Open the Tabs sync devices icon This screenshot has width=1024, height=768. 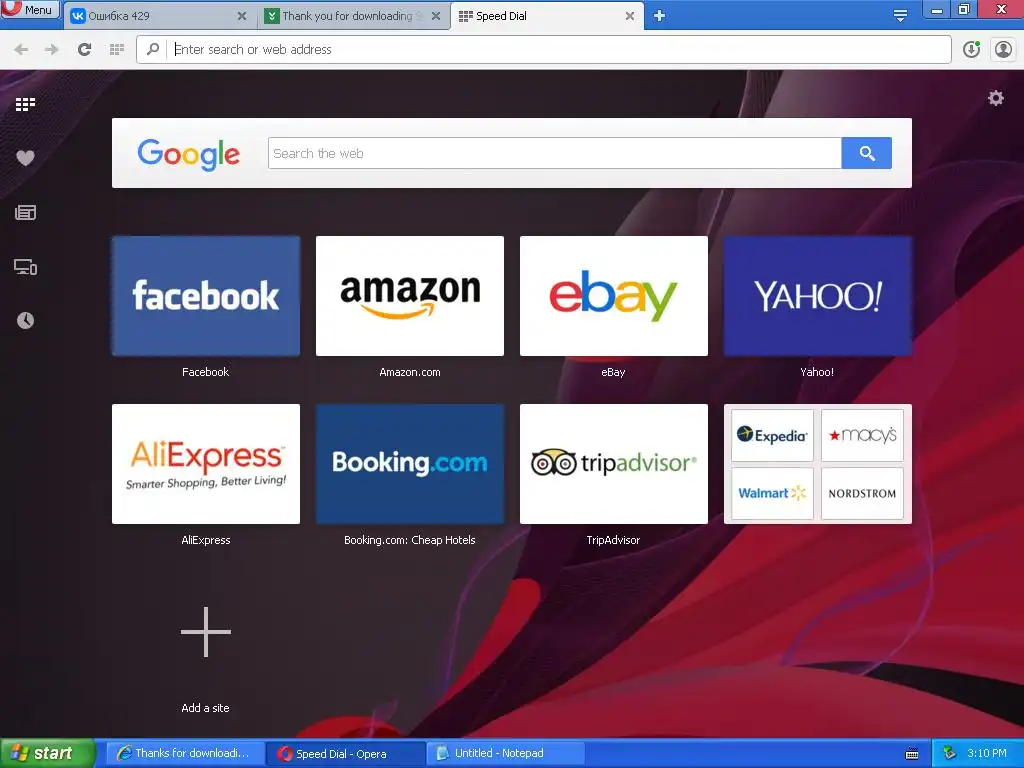[x=25, y=266]
